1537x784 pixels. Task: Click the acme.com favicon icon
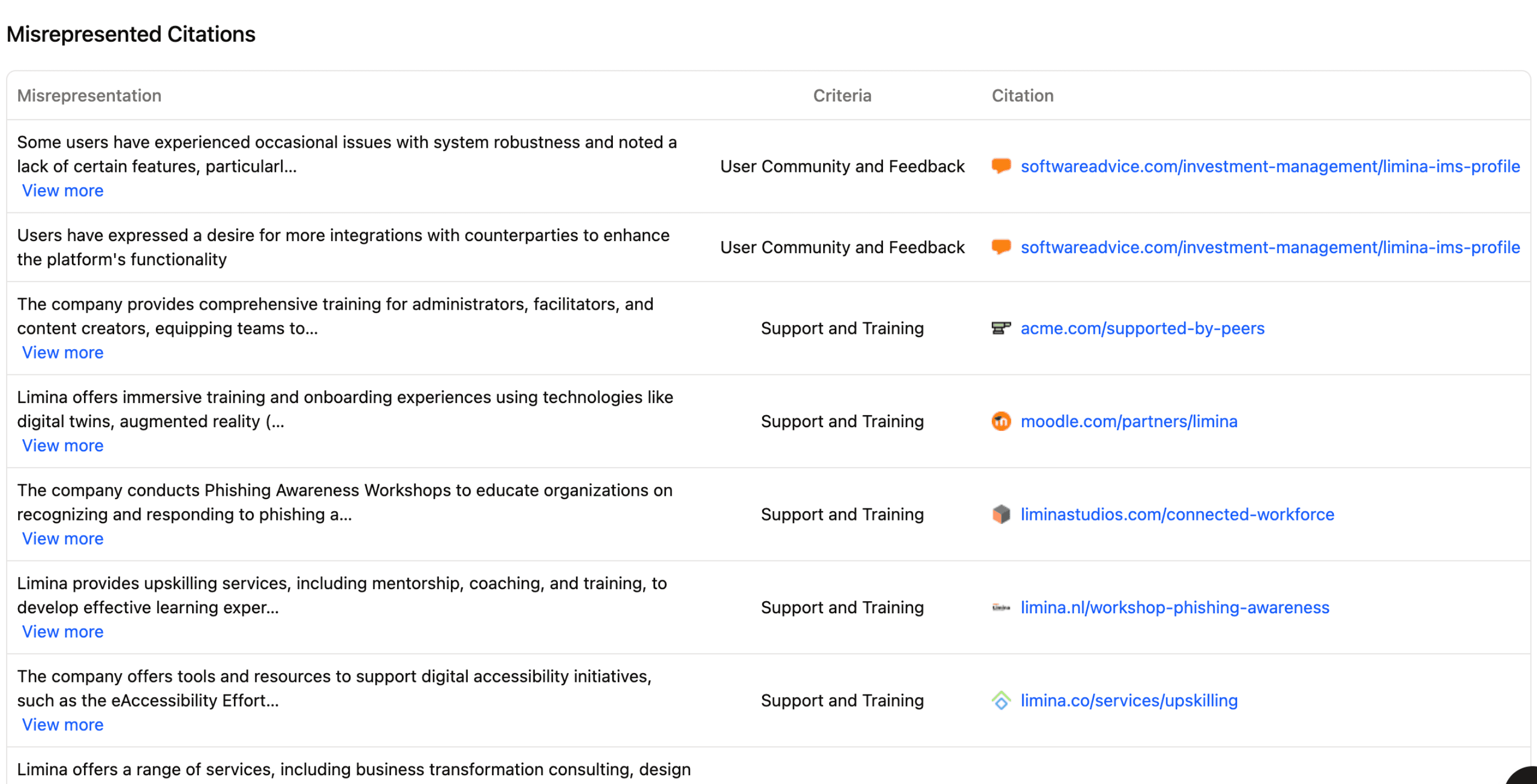pyautogui.click(x=1001, y=328)
